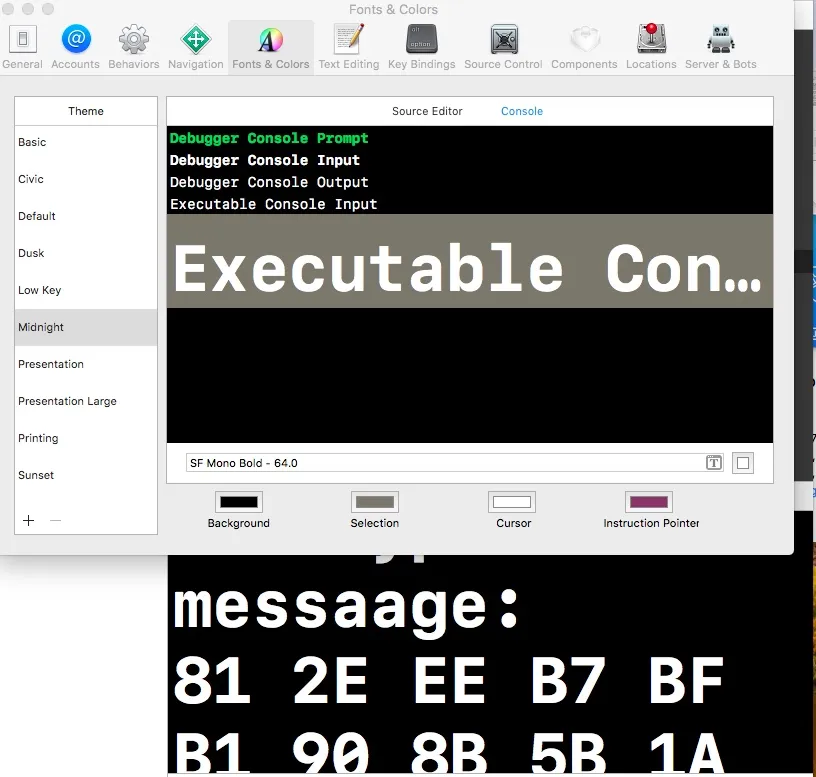Open the Selection color swatch
The height and width of the screenshot is (777, 816).
click(375, 502)
